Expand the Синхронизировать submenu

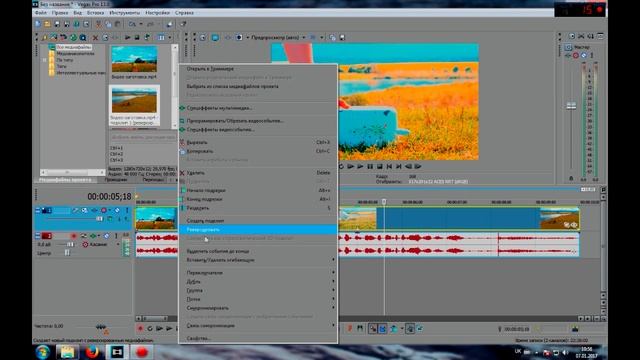click(258, 308)
